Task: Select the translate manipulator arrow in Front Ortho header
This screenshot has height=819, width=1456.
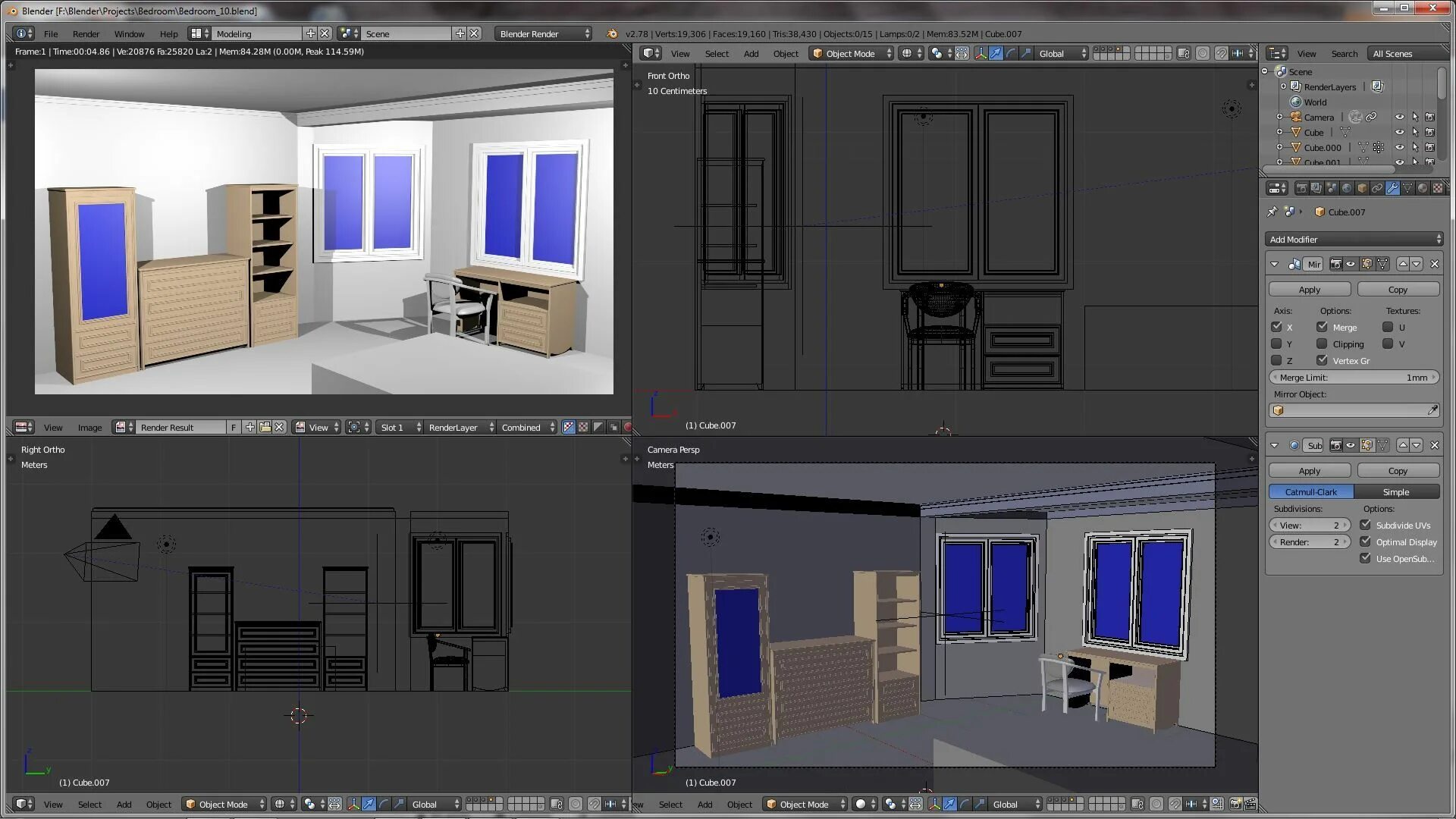Action: 996,53
